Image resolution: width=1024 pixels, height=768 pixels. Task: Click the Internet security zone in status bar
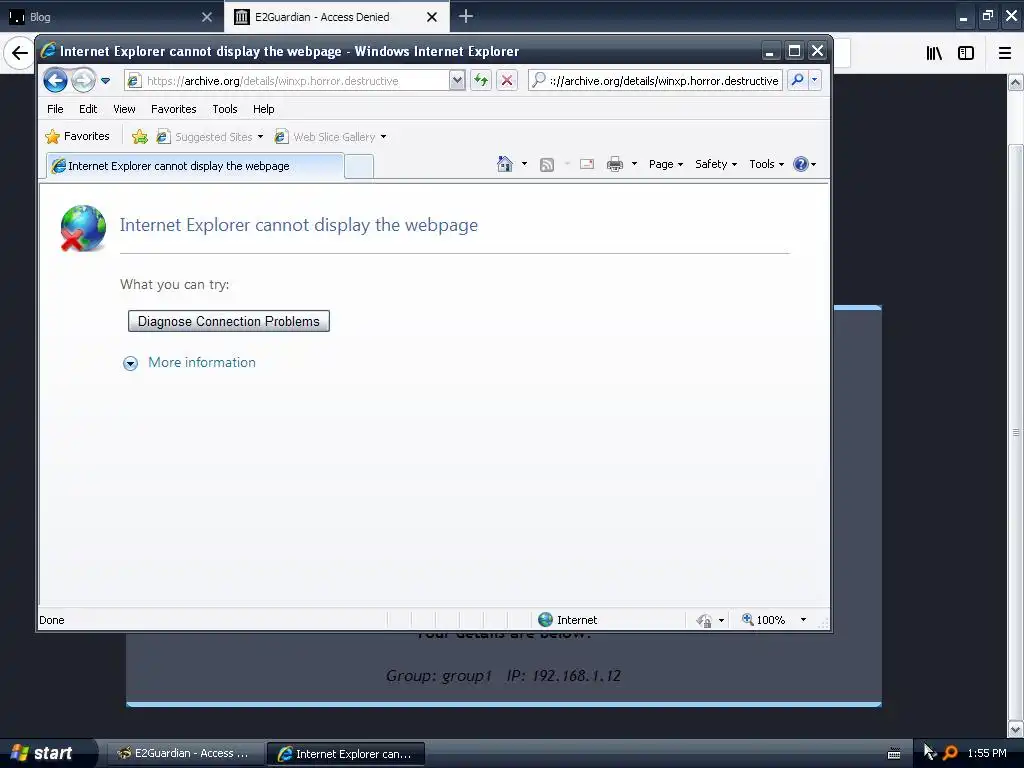click(x=567, y=620)
